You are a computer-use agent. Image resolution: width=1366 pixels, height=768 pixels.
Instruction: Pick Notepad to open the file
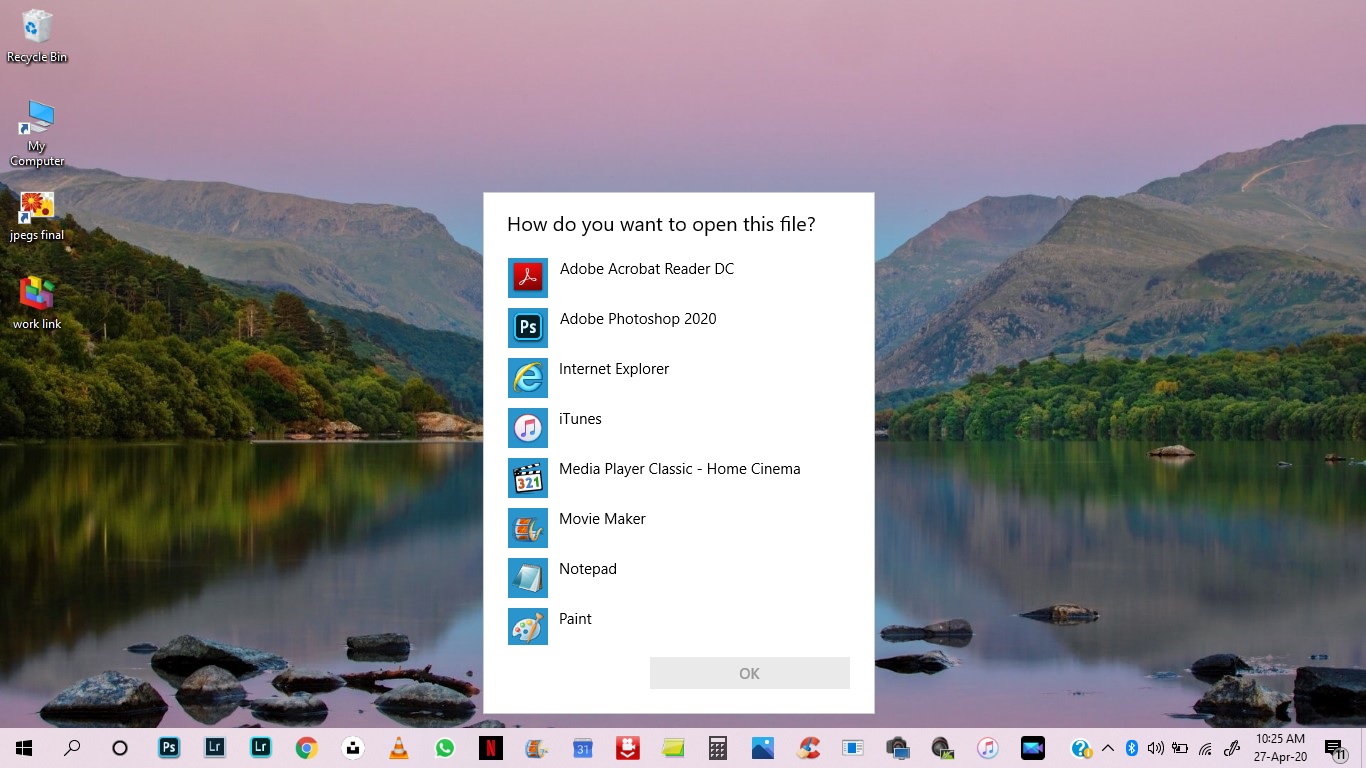pyautogui.click(x=679, y=578)
